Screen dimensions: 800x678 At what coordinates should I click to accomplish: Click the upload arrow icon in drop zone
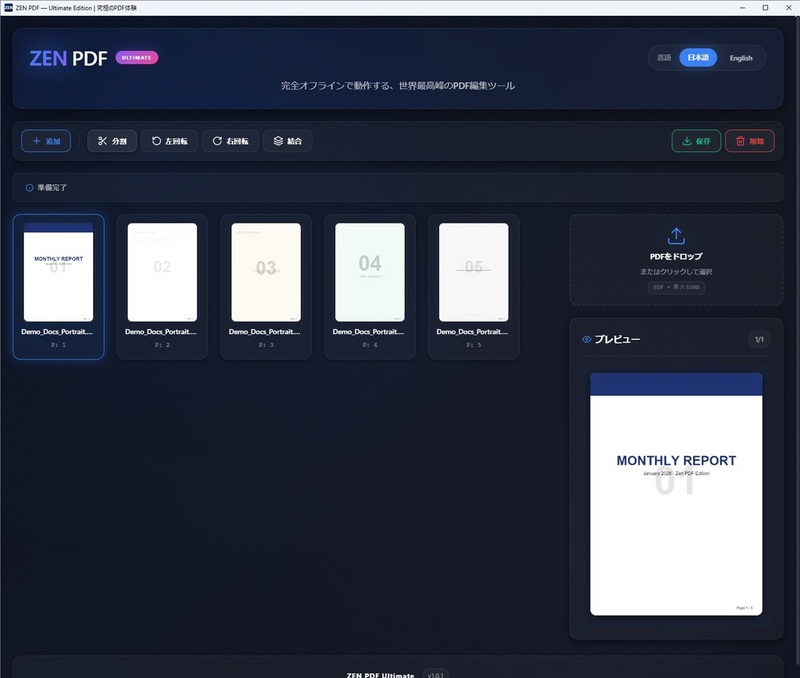[675, 236]
